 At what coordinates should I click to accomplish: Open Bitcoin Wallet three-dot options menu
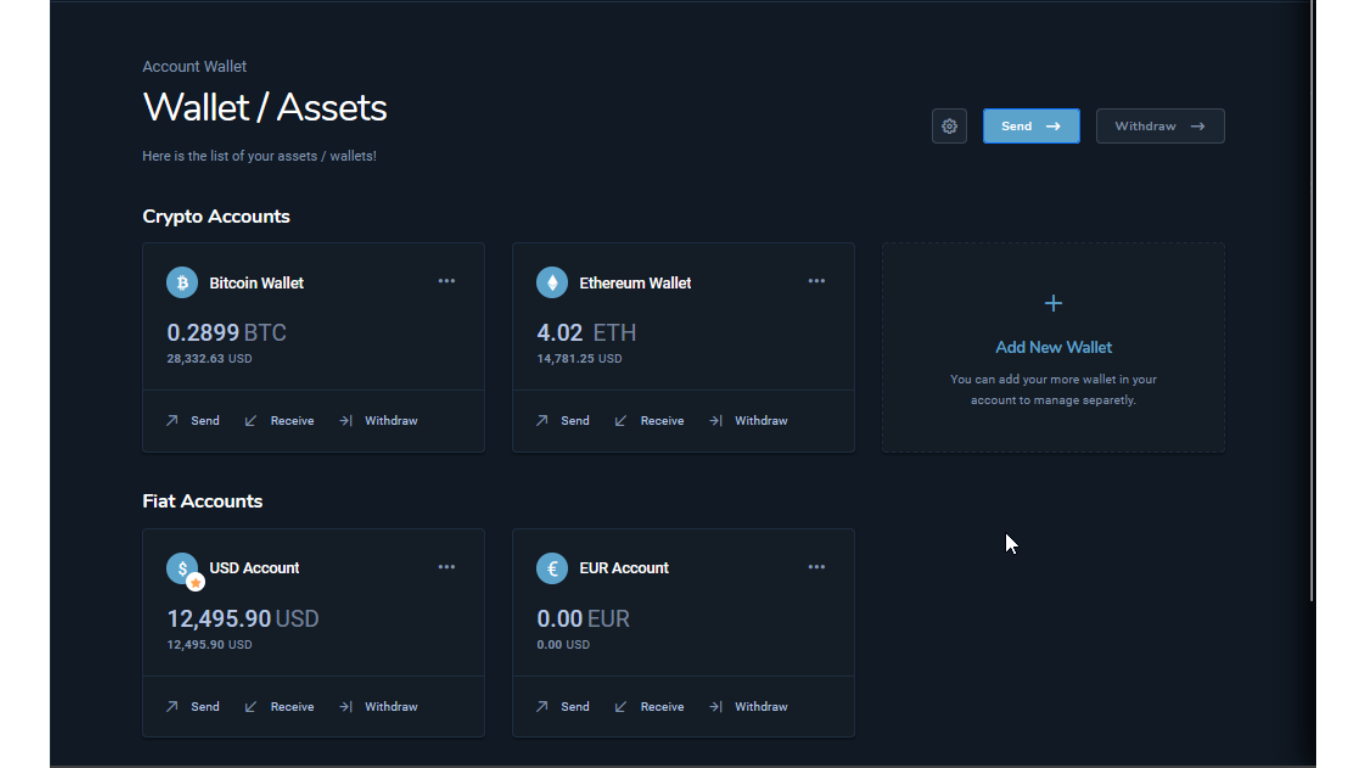point(447,281)
